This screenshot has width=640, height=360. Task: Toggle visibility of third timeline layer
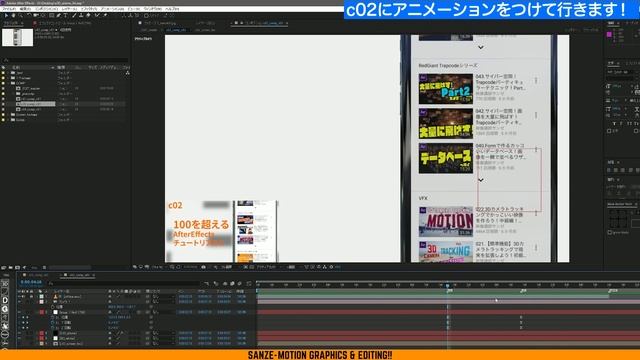click(19, 312)
